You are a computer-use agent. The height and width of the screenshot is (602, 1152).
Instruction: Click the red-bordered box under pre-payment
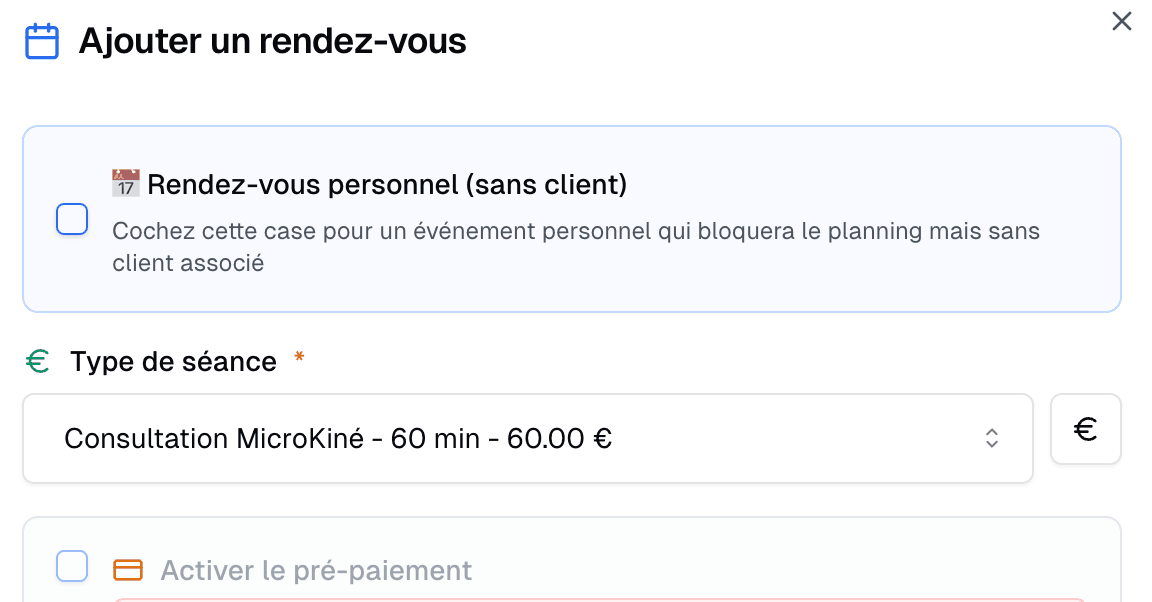click(x=600, y=599)
